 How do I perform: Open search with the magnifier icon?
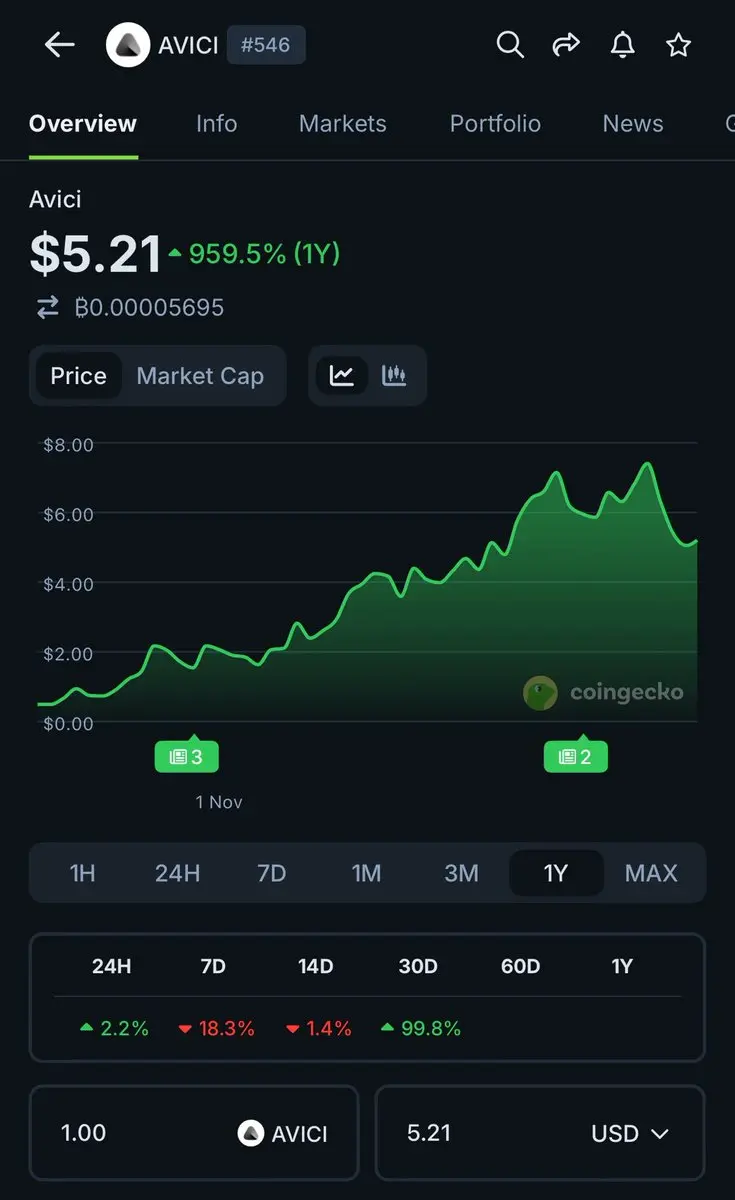510,45
